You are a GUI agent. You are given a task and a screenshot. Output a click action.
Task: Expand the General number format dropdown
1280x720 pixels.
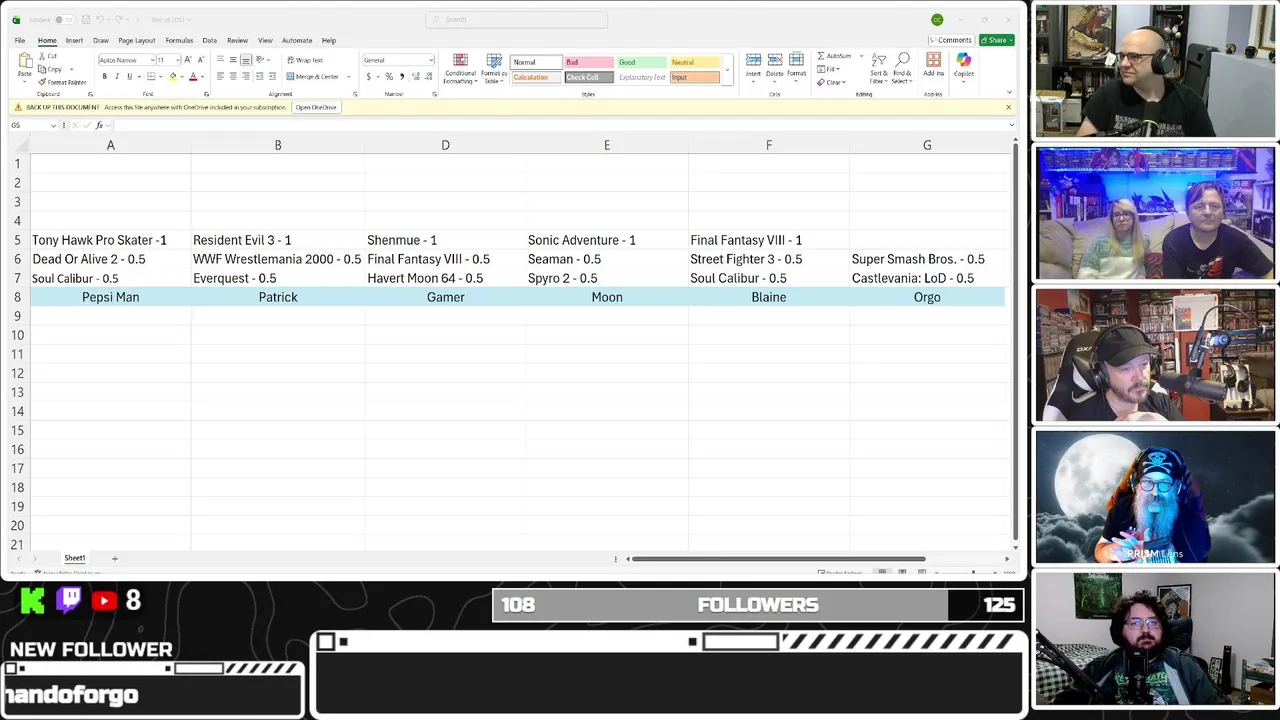point(431,60)
